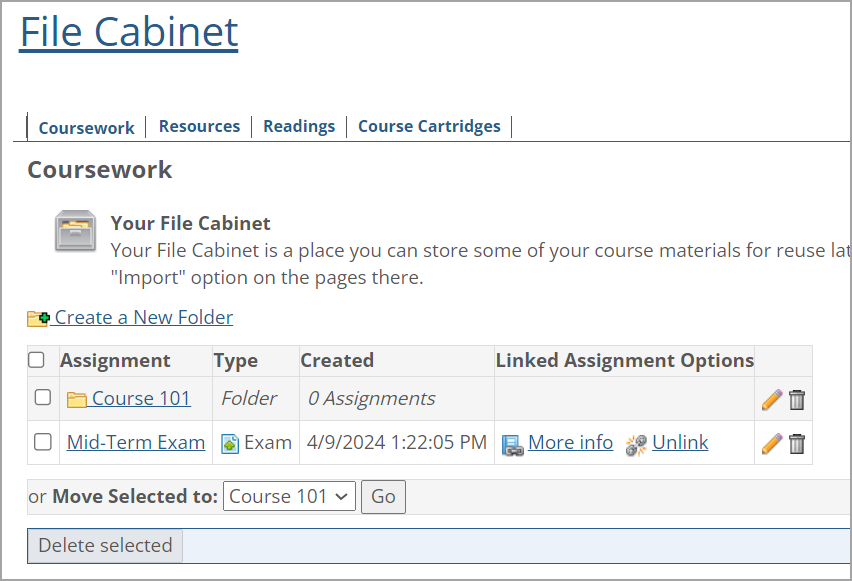Click the broken chain Unlink icon
The width and height of the screenshot is (852, 581).
[x=636, y=445]
